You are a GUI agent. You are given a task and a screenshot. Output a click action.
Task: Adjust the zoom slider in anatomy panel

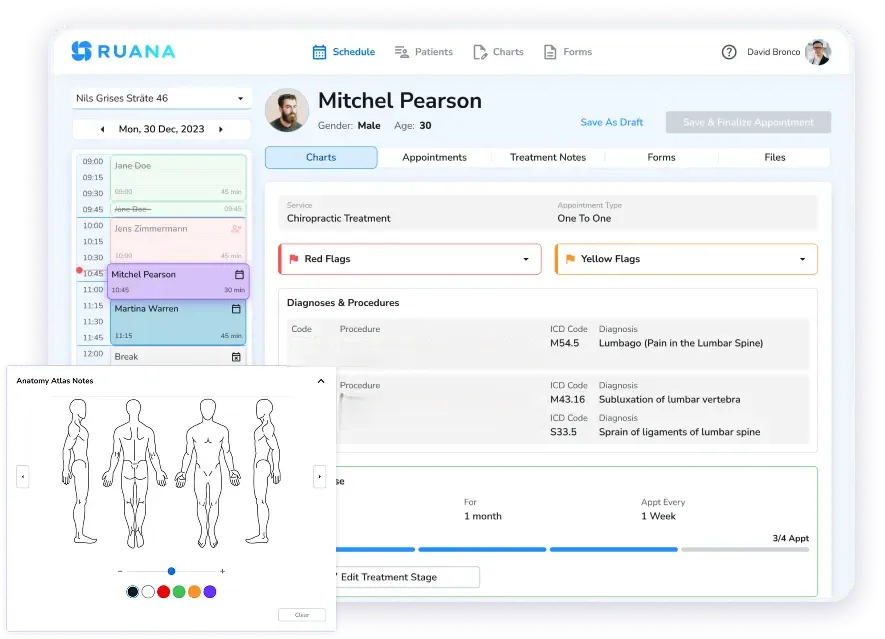171,571
